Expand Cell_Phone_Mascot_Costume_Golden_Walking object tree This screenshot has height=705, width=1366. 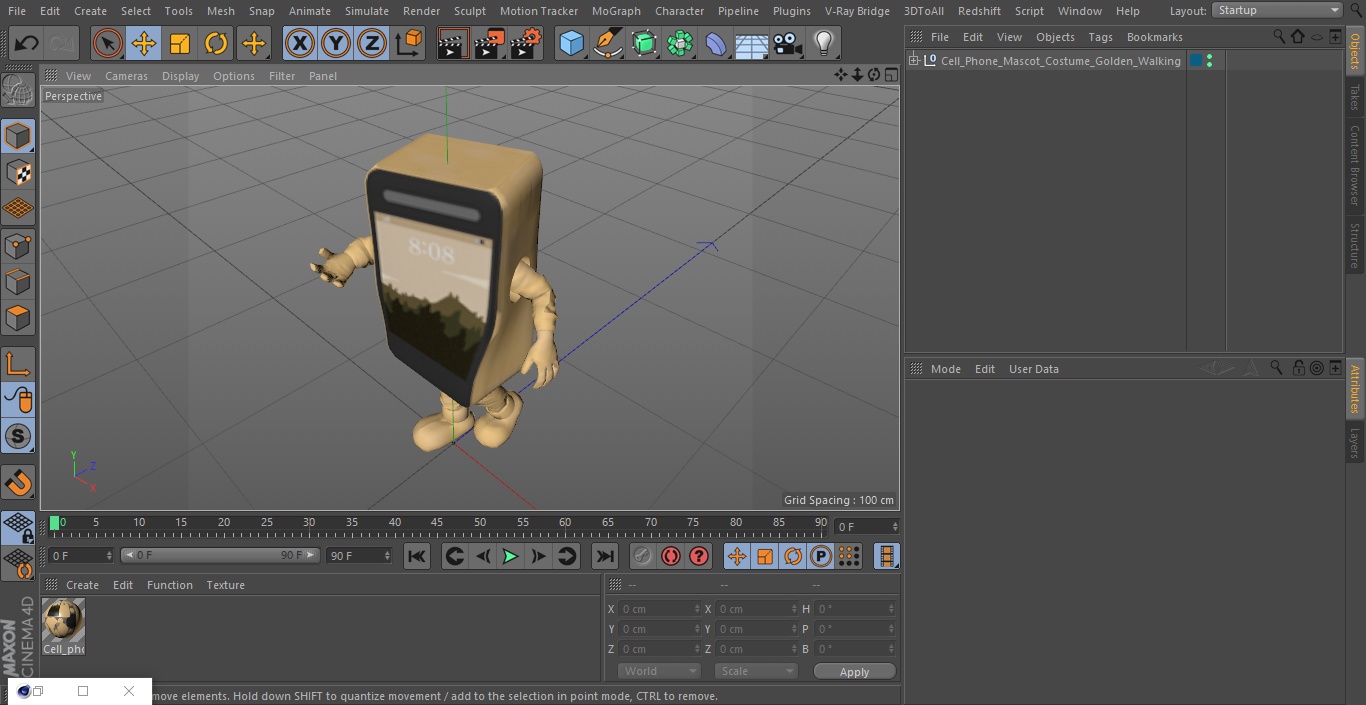913,61
